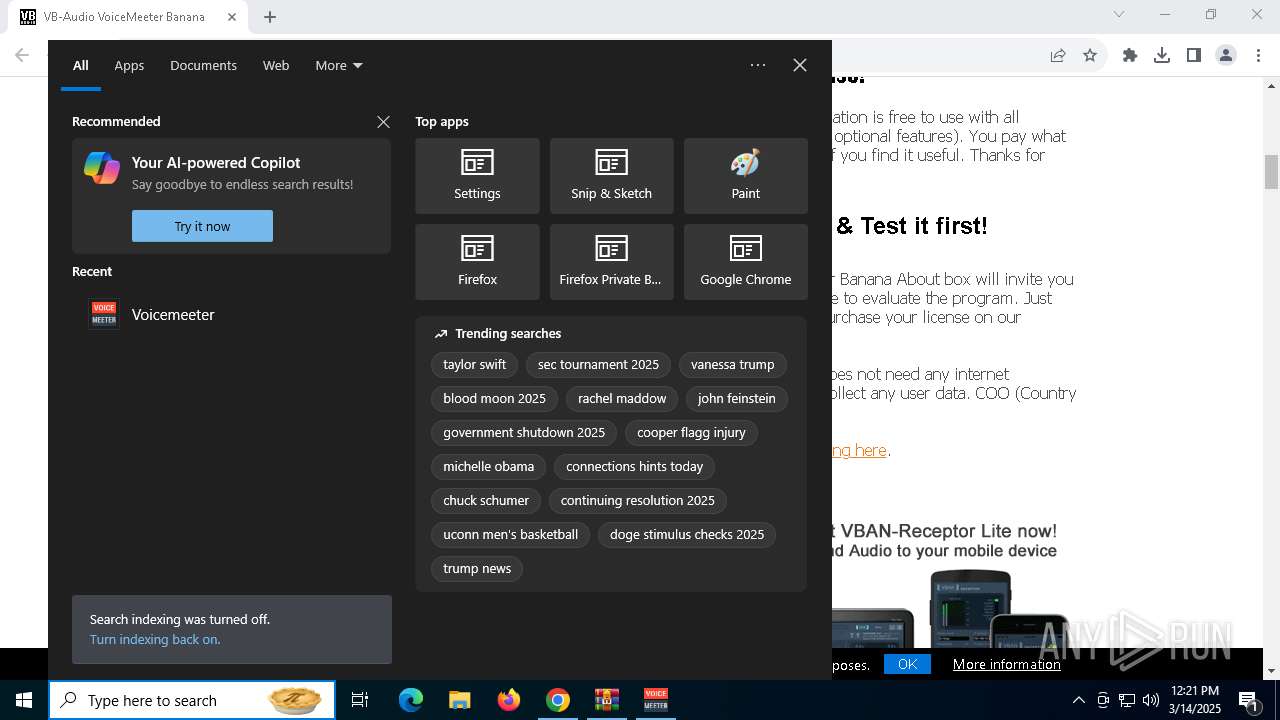This screenshot has height=720, width=1280.
Task: Switch to Apps search tab
Action: [129, 65]
